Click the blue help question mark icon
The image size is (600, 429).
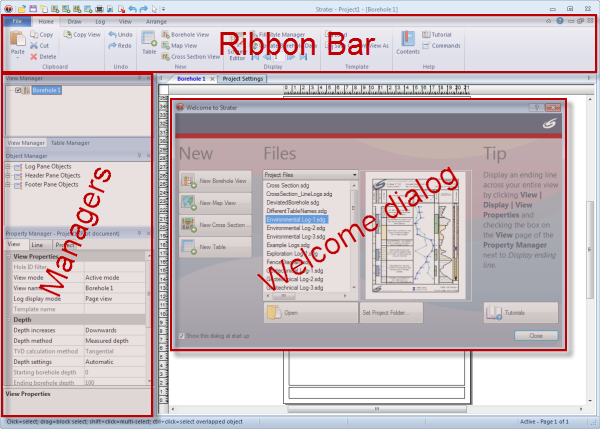[x=560, y=21]
